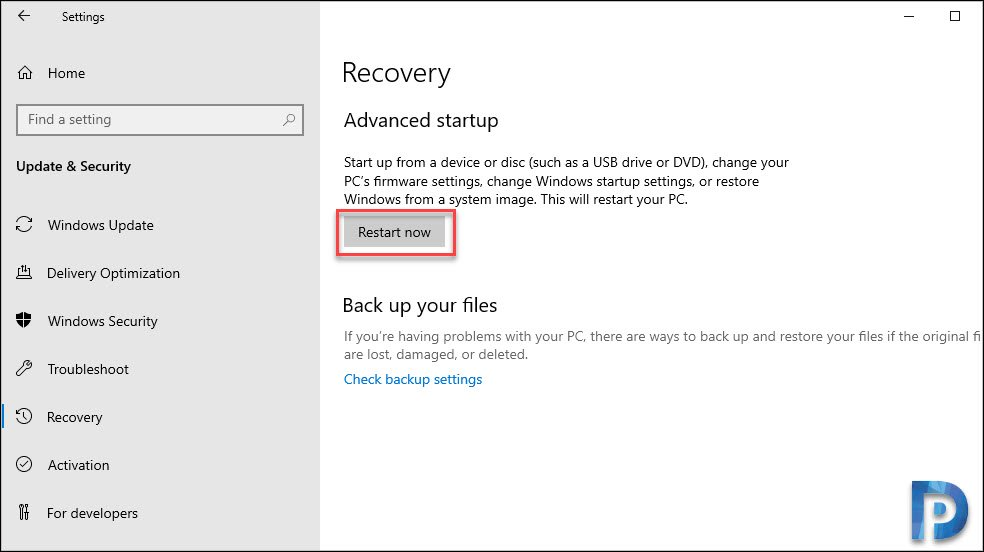
Task: Click the Advanced startup heading
Action: 421,120
